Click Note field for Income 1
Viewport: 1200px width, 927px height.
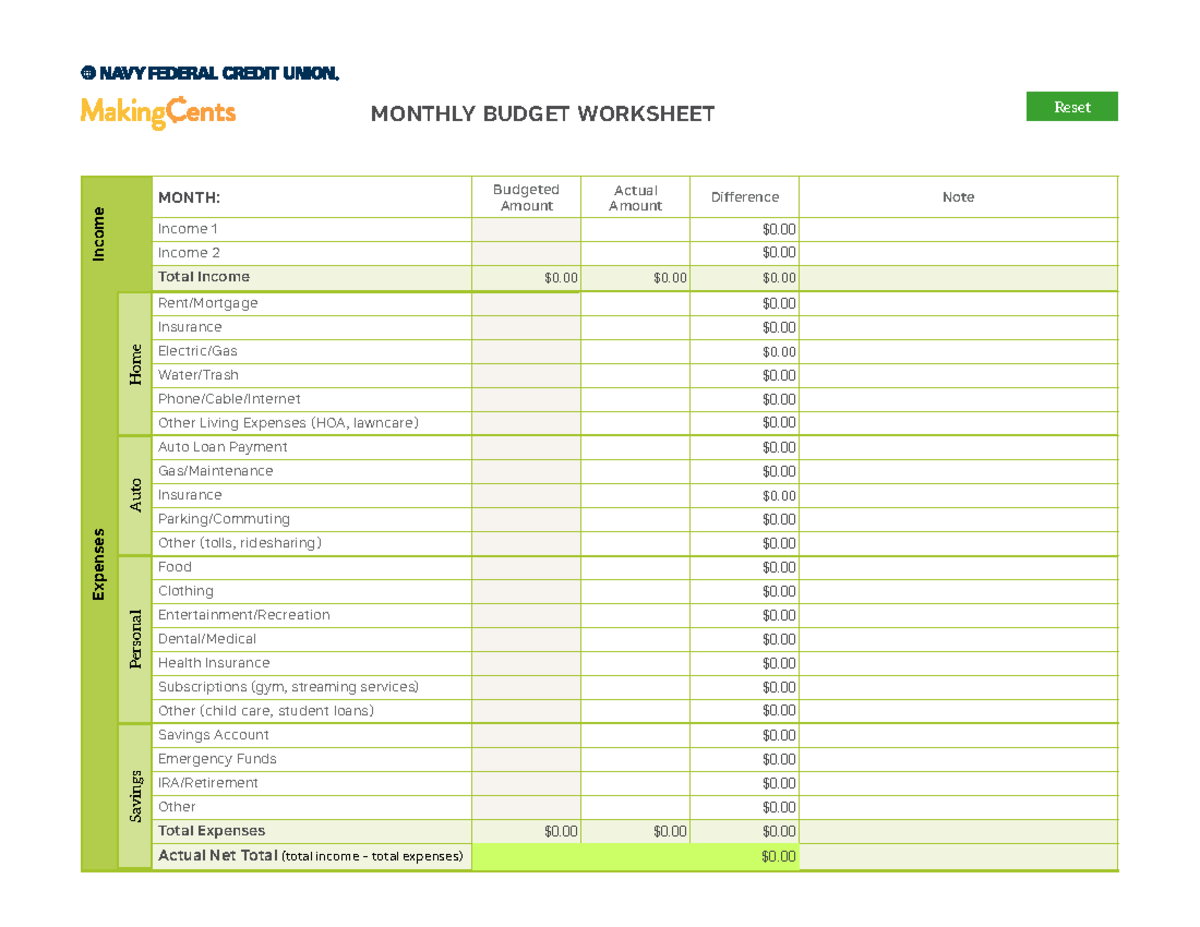pyautogui.click(x=958, y=229)
